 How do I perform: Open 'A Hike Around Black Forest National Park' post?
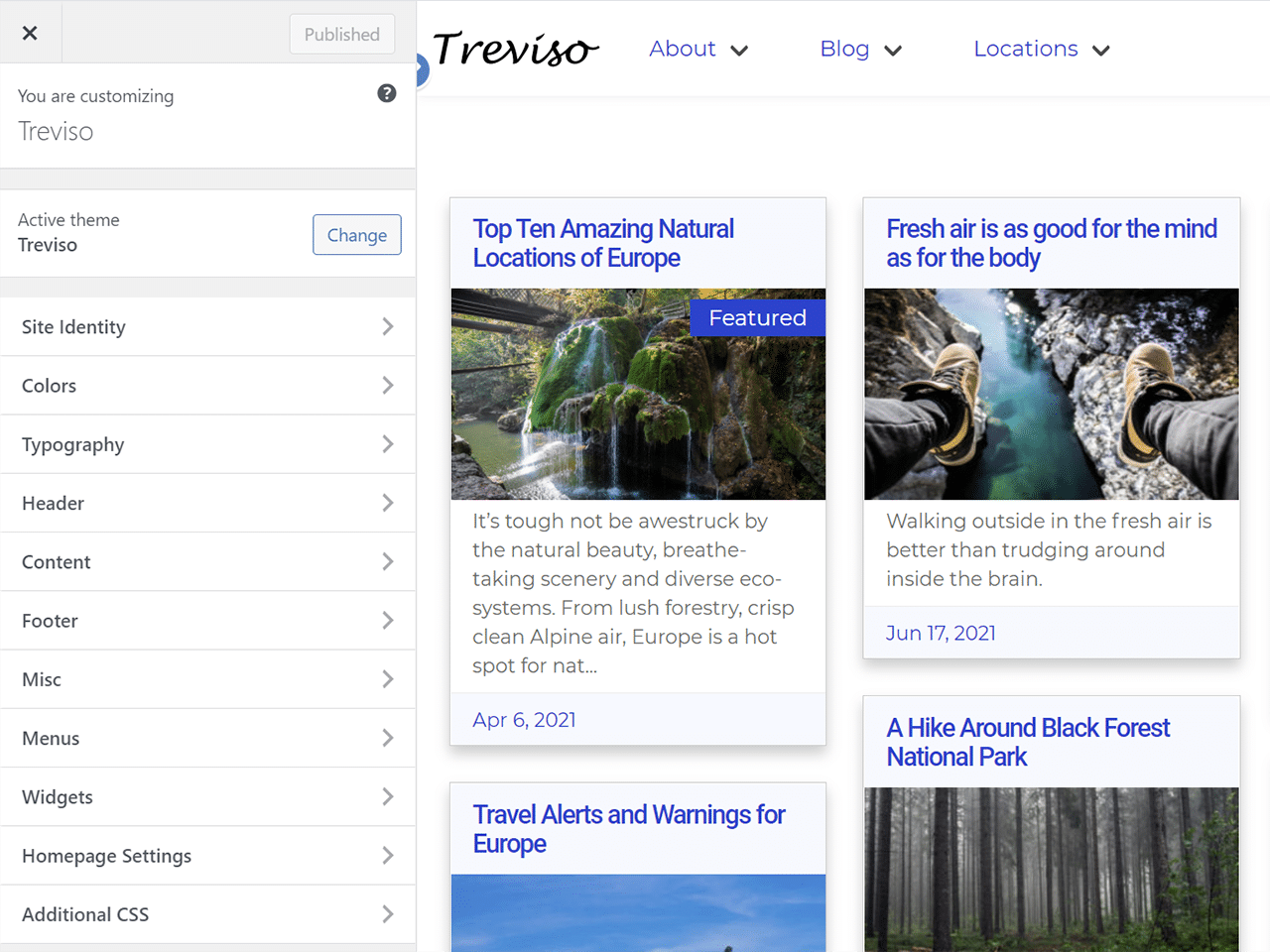pos(1028,742)
